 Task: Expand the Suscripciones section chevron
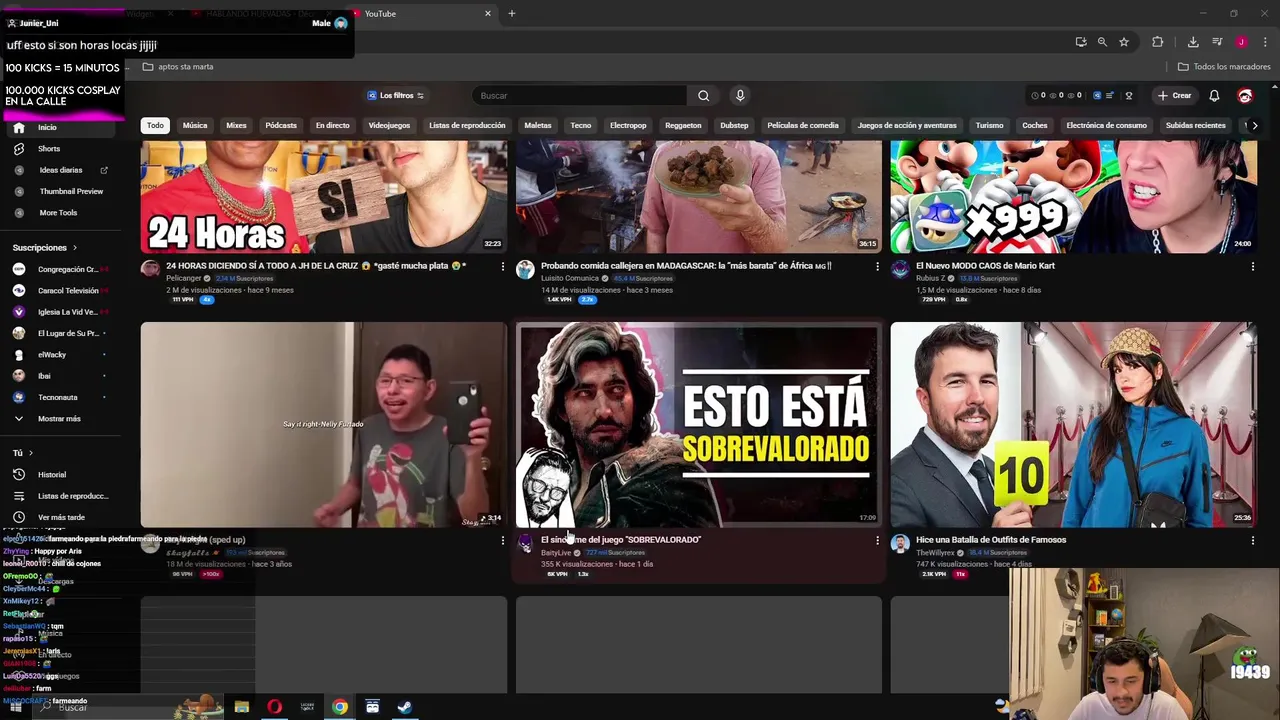74,248
